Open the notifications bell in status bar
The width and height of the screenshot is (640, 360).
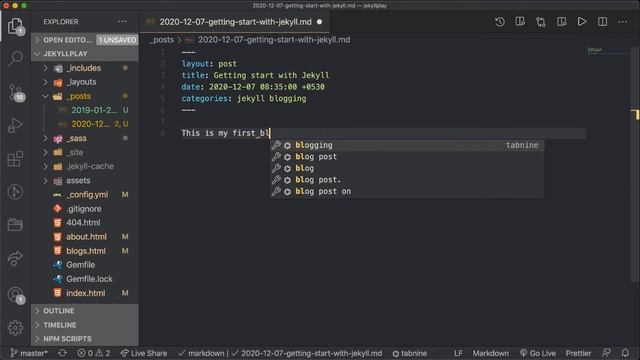click(625, 353)
